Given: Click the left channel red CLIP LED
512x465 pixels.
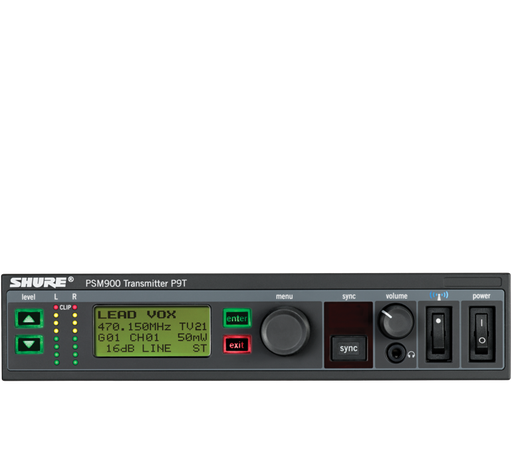Looking at the screenshot, I should tap(56, 307).
